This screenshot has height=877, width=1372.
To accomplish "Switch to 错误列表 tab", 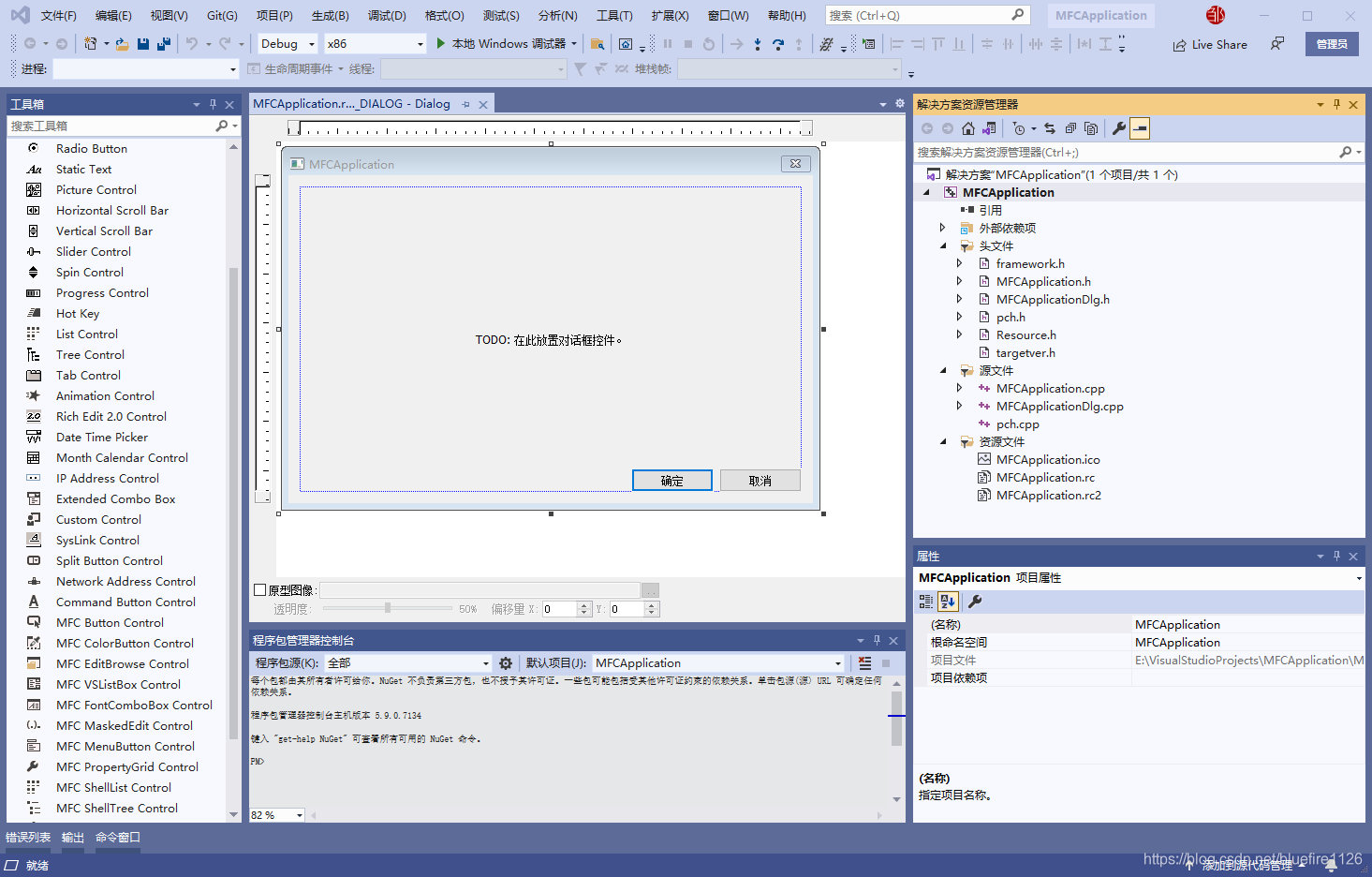I will click(28, 838).
